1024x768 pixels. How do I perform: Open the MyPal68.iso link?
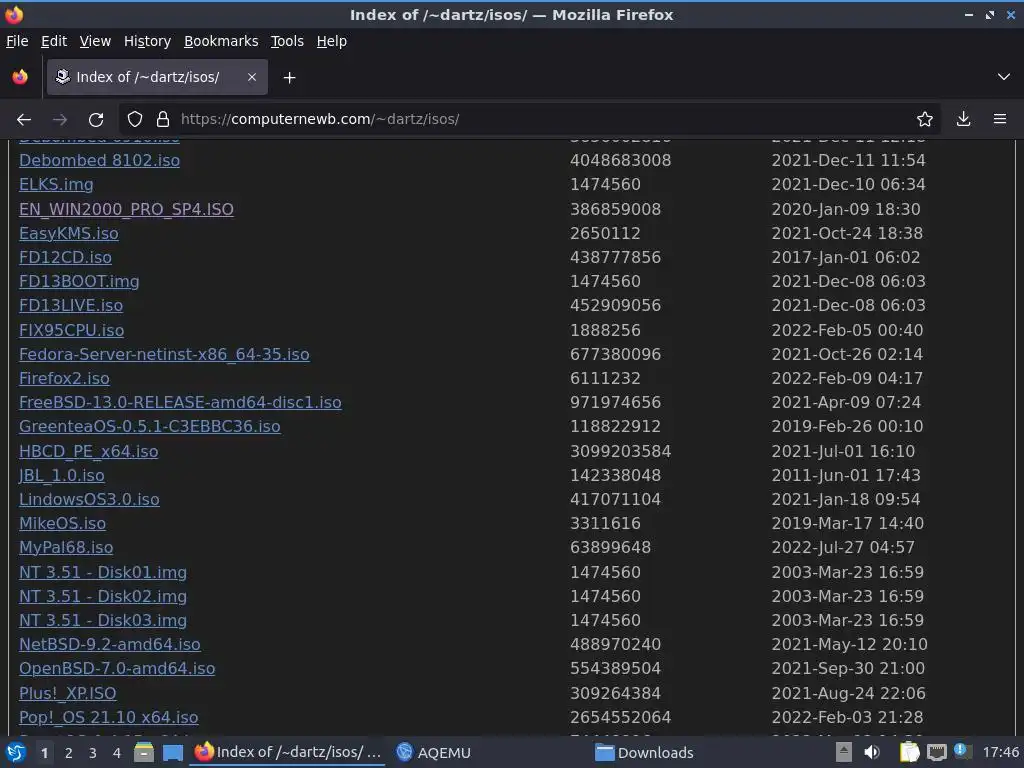[66, 549]
